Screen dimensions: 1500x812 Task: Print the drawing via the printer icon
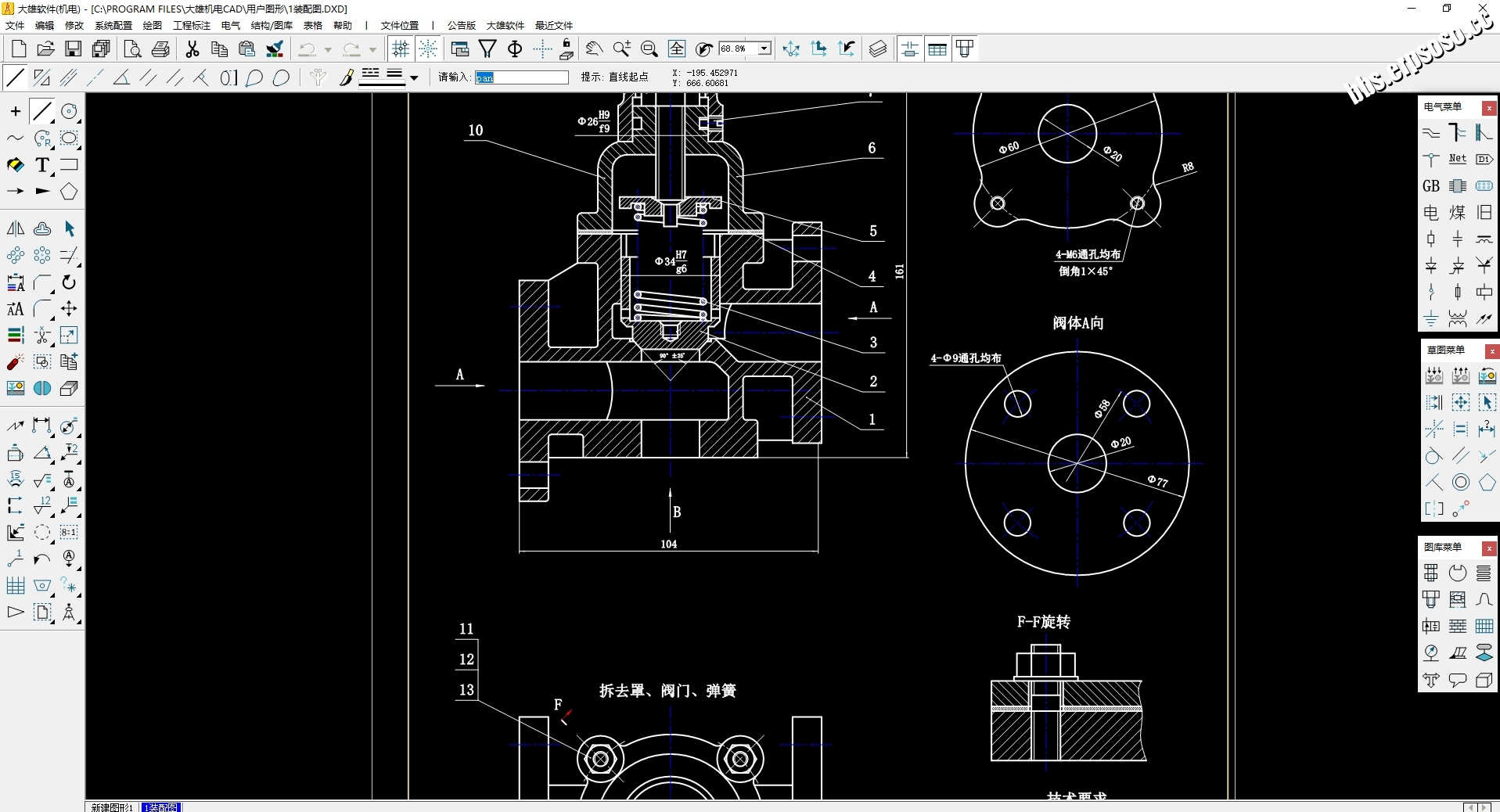[160, 49]
